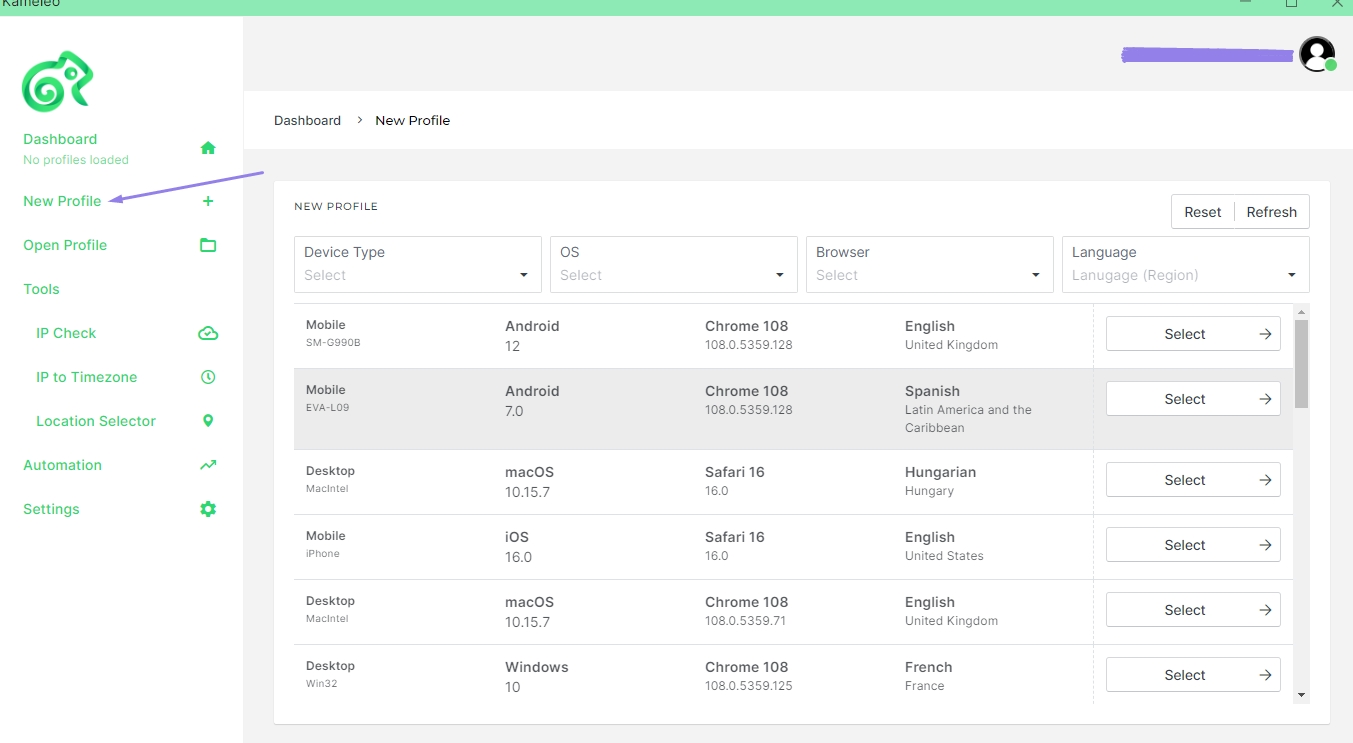The width and height of the screenshot is (1353, 743).
Task: Open the Language region dropdown
Action: (1185, 265)
